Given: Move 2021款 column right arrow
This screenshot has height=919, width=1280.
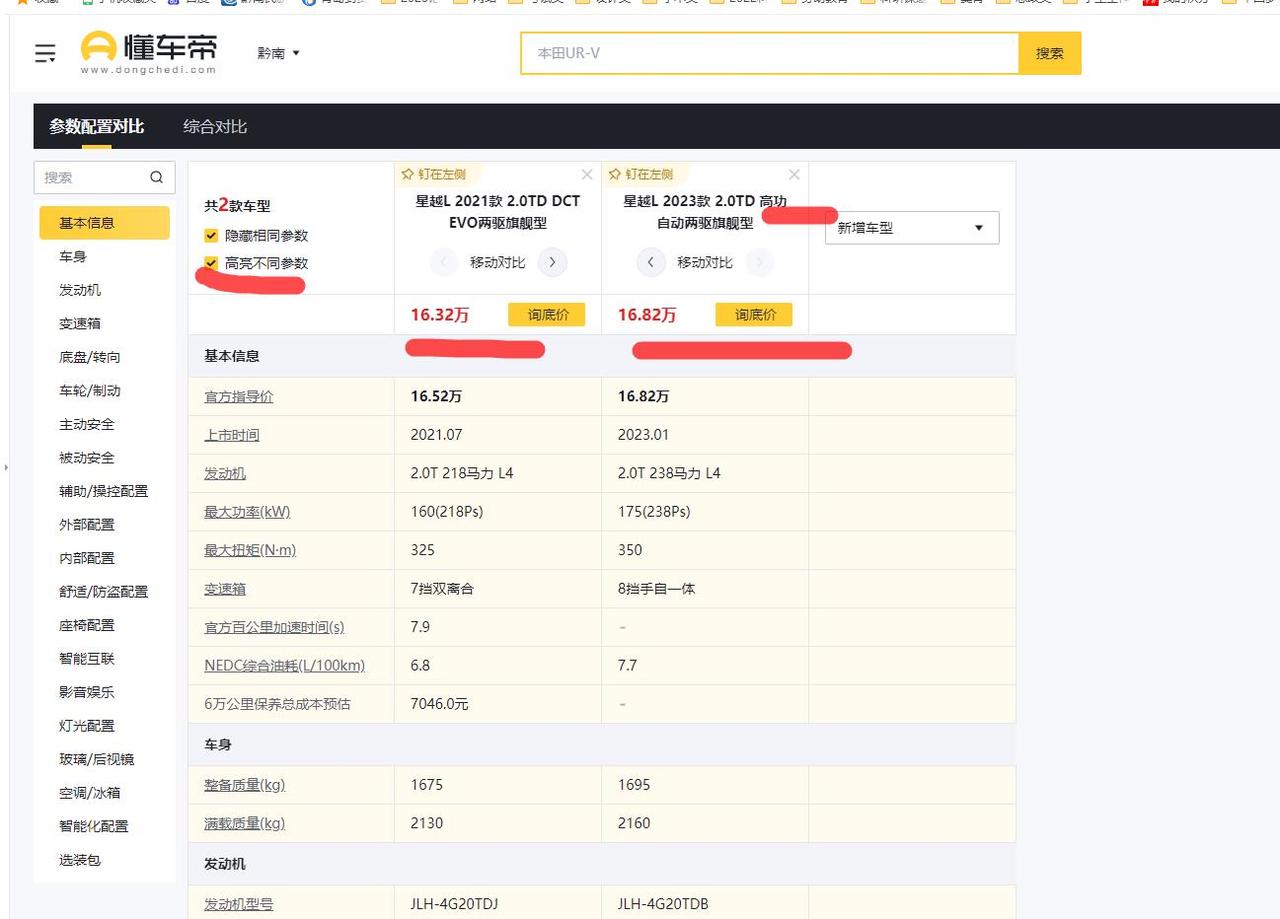Looking at the screenshot, I should click(552, 263).
